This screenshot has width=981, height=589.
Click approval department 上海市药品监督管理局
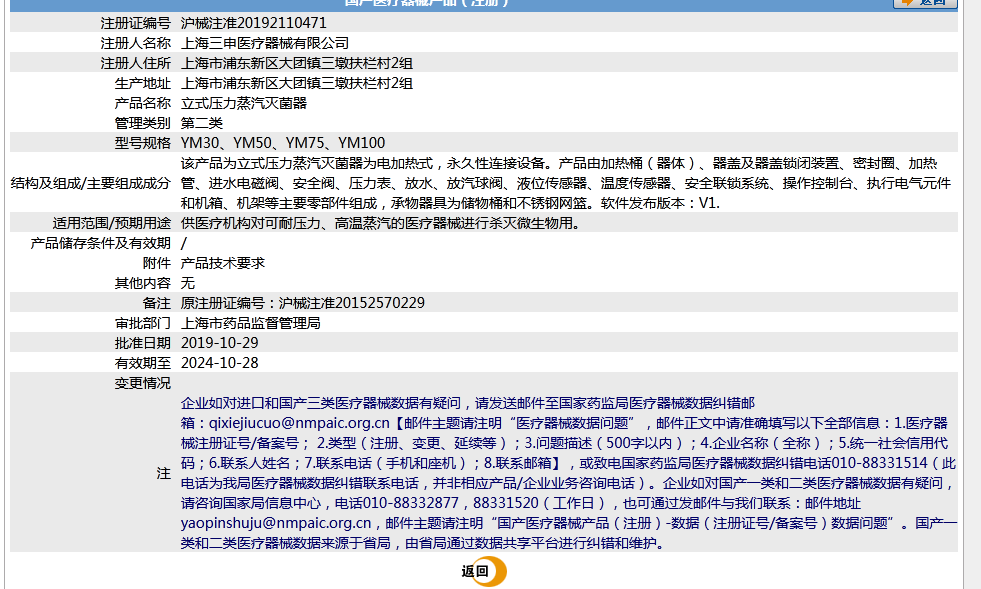pyautogui.click(x=250, y=323)
